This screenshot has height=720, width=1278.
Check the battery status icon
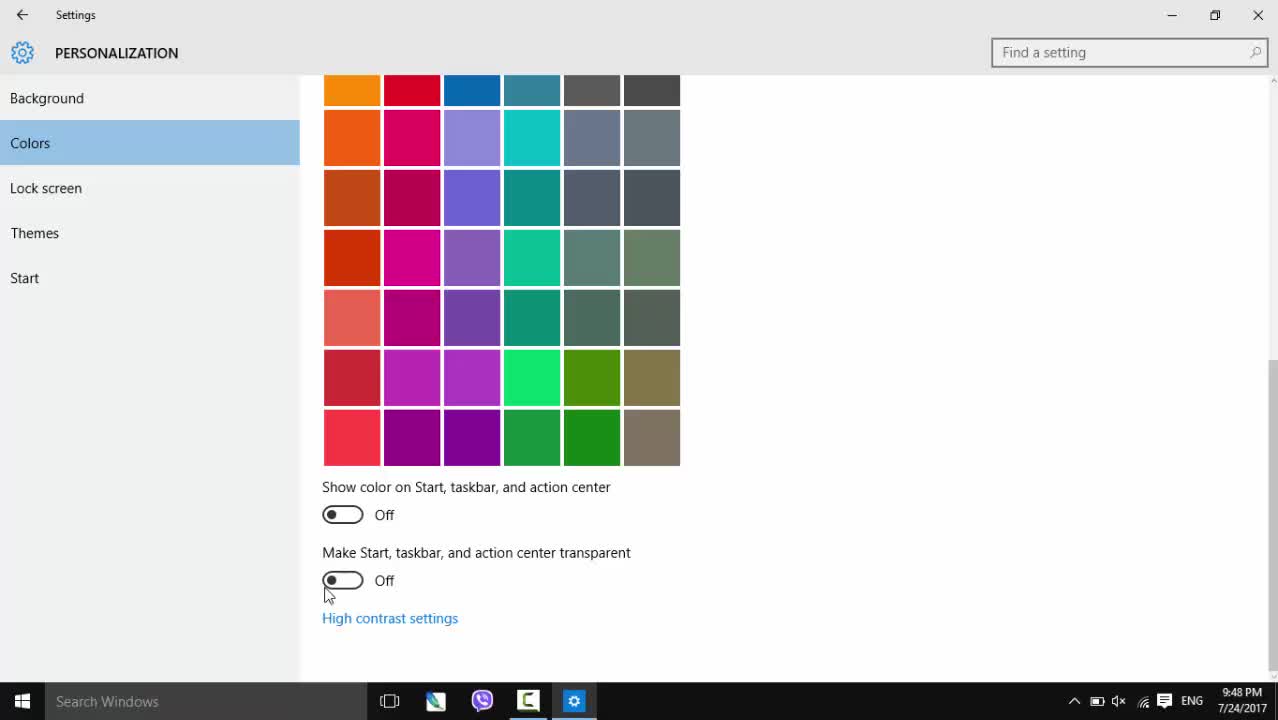click(1097, 701)
